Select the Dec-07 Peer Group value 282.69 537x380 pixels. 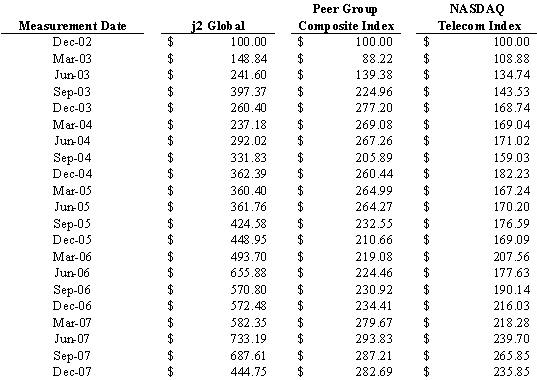374,372
